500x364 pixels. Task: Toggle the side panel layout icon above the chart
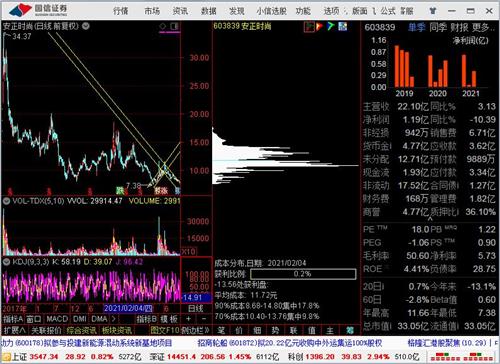(174, 26)
